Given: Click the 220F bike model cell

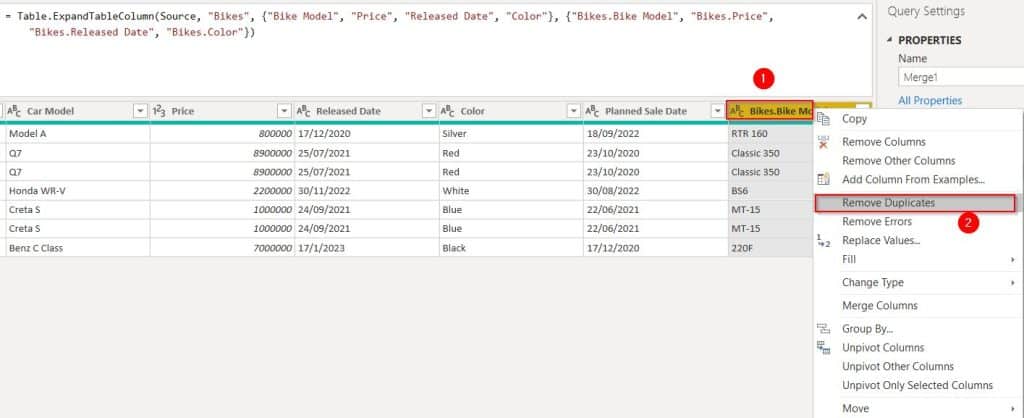Looking at the screenshot, I should (771, 248).
